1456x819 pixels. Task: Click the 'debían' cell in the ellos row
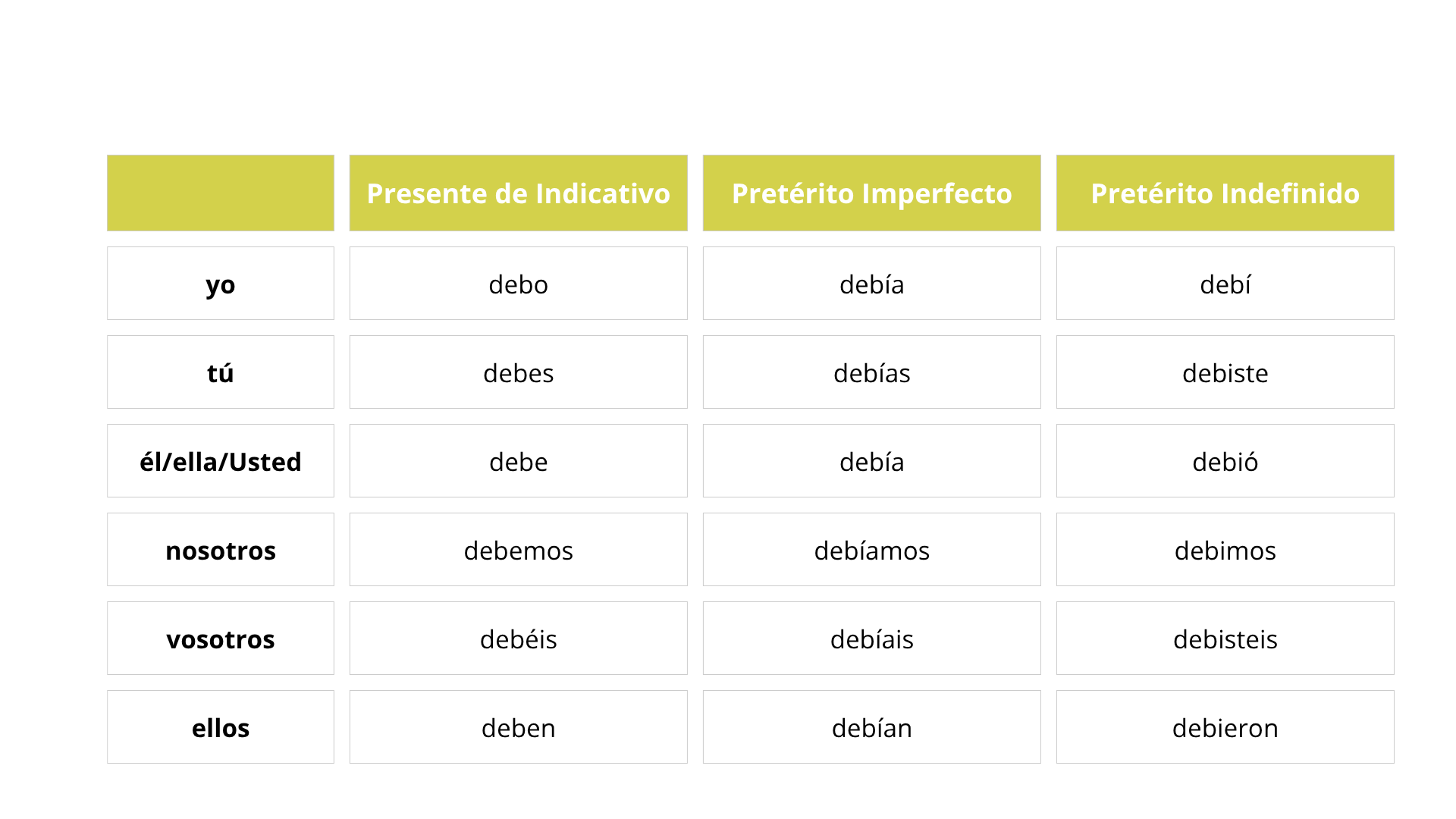point(871,727)
